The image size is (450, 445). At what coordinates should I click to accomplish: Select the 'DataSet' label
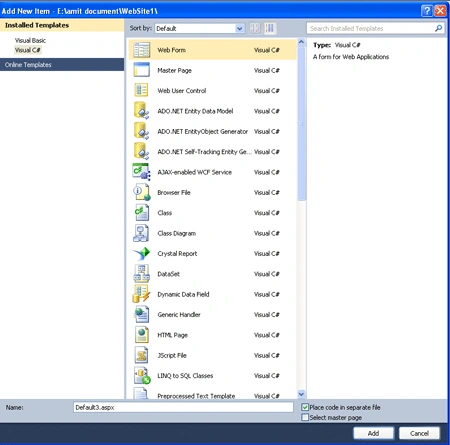coord(168,274)
